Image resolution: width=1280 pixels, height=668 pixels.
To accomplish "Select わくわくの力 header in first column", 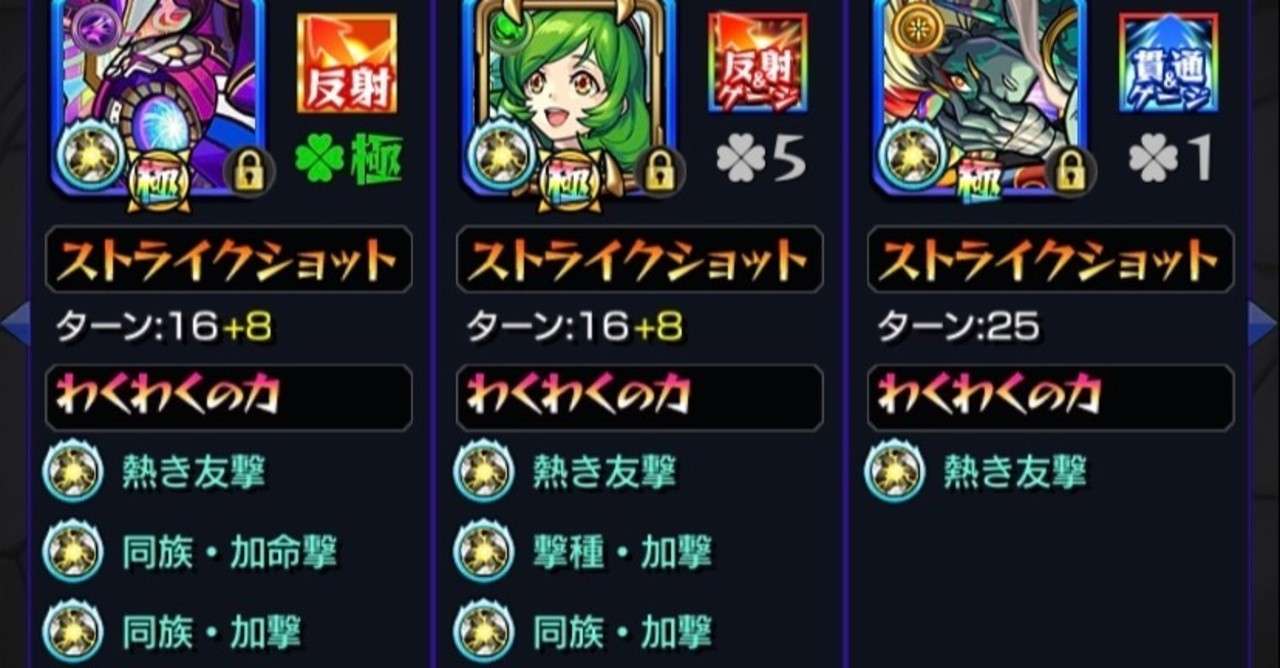I will (229, 398).
